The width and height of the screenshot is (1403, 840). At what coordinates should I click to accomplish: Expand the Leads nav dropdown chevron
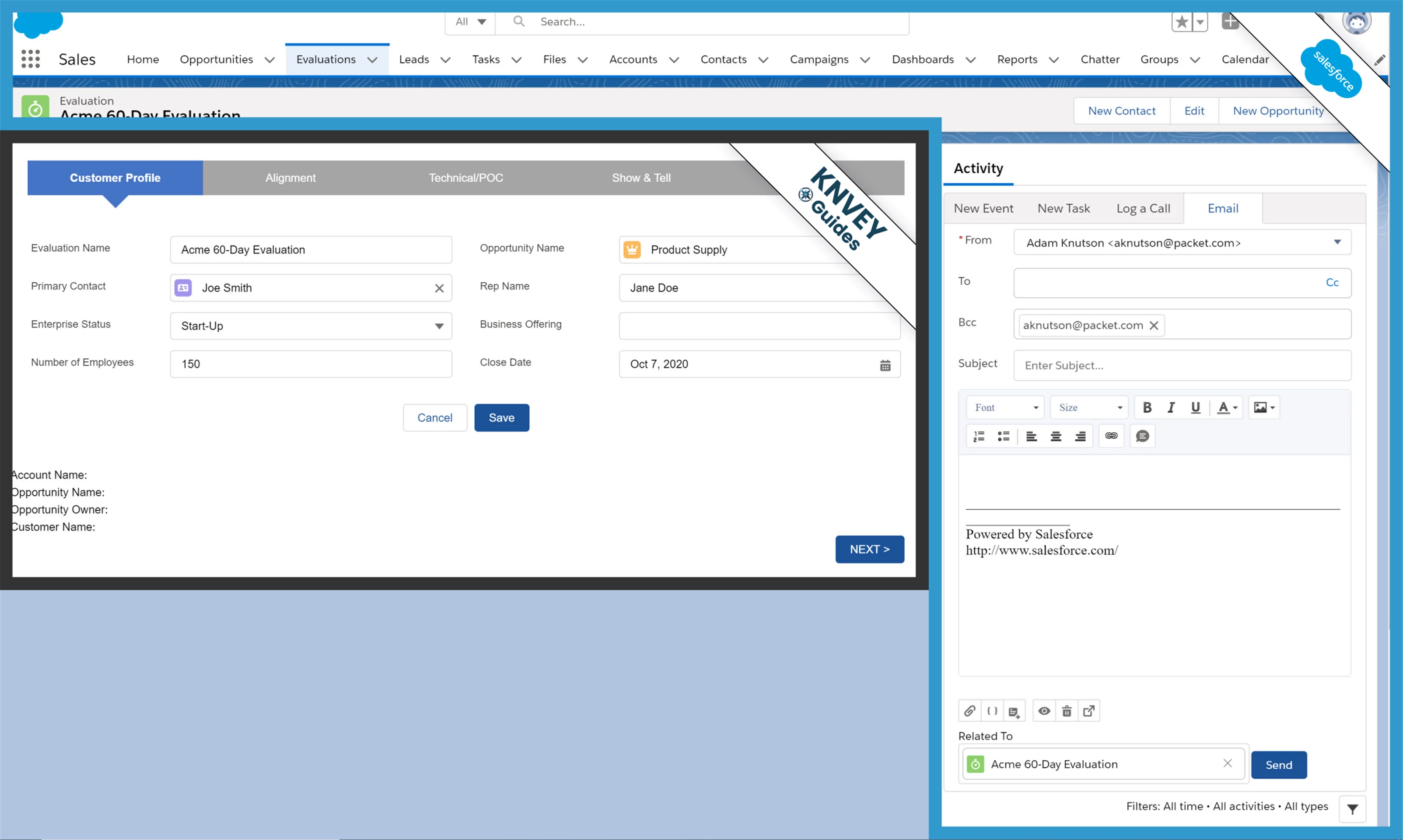445,60
